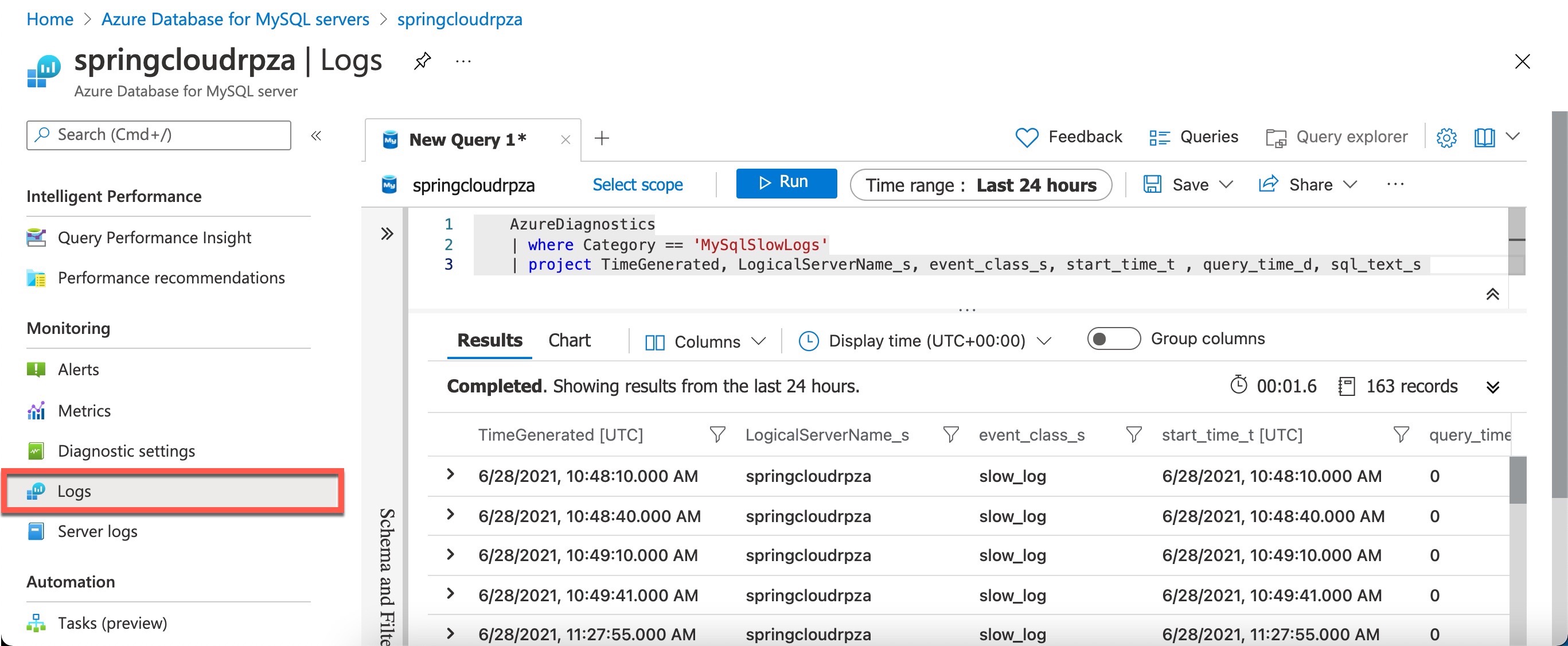Click the sidebar search field
Screen dimensions: 1568x646
[x=158, y=135]
